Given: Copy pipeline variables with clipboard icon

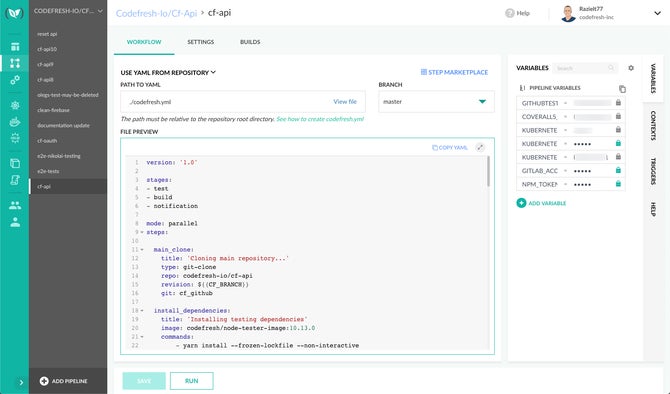Looking at the screenshot, I should (x=622, y=89).
